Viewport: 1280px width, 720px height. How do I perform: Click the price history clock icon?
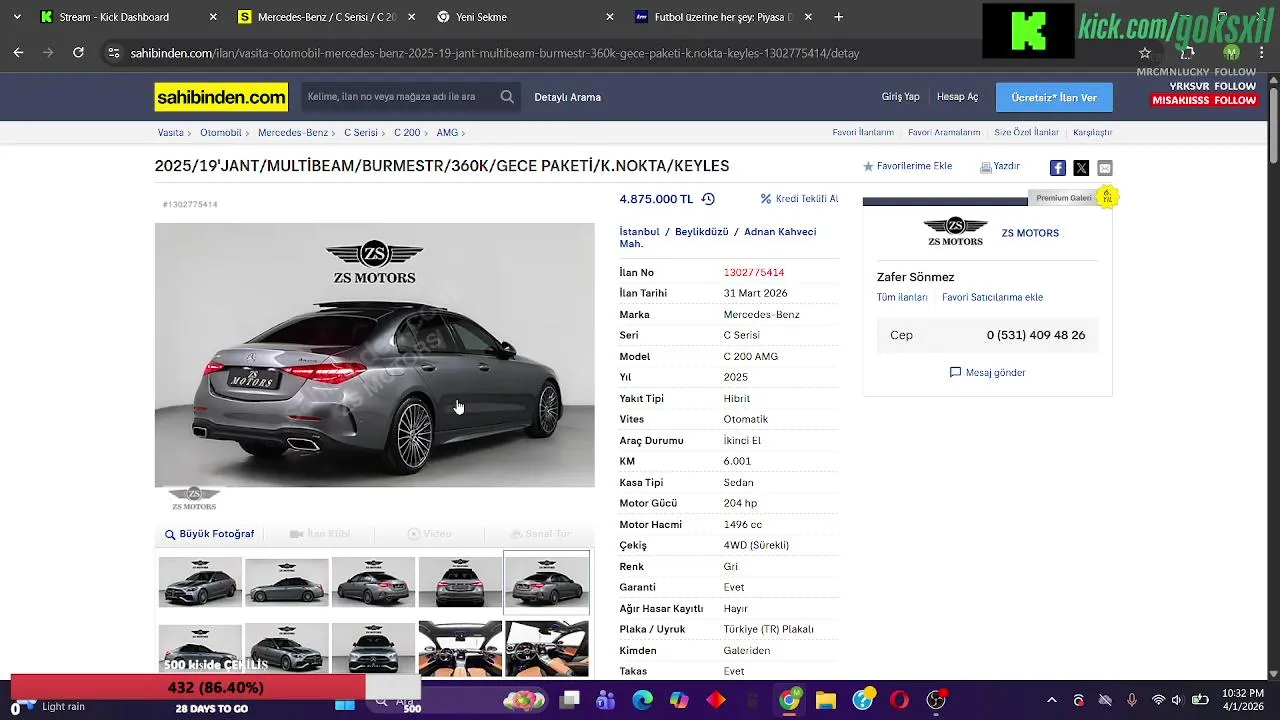[708, 199]
